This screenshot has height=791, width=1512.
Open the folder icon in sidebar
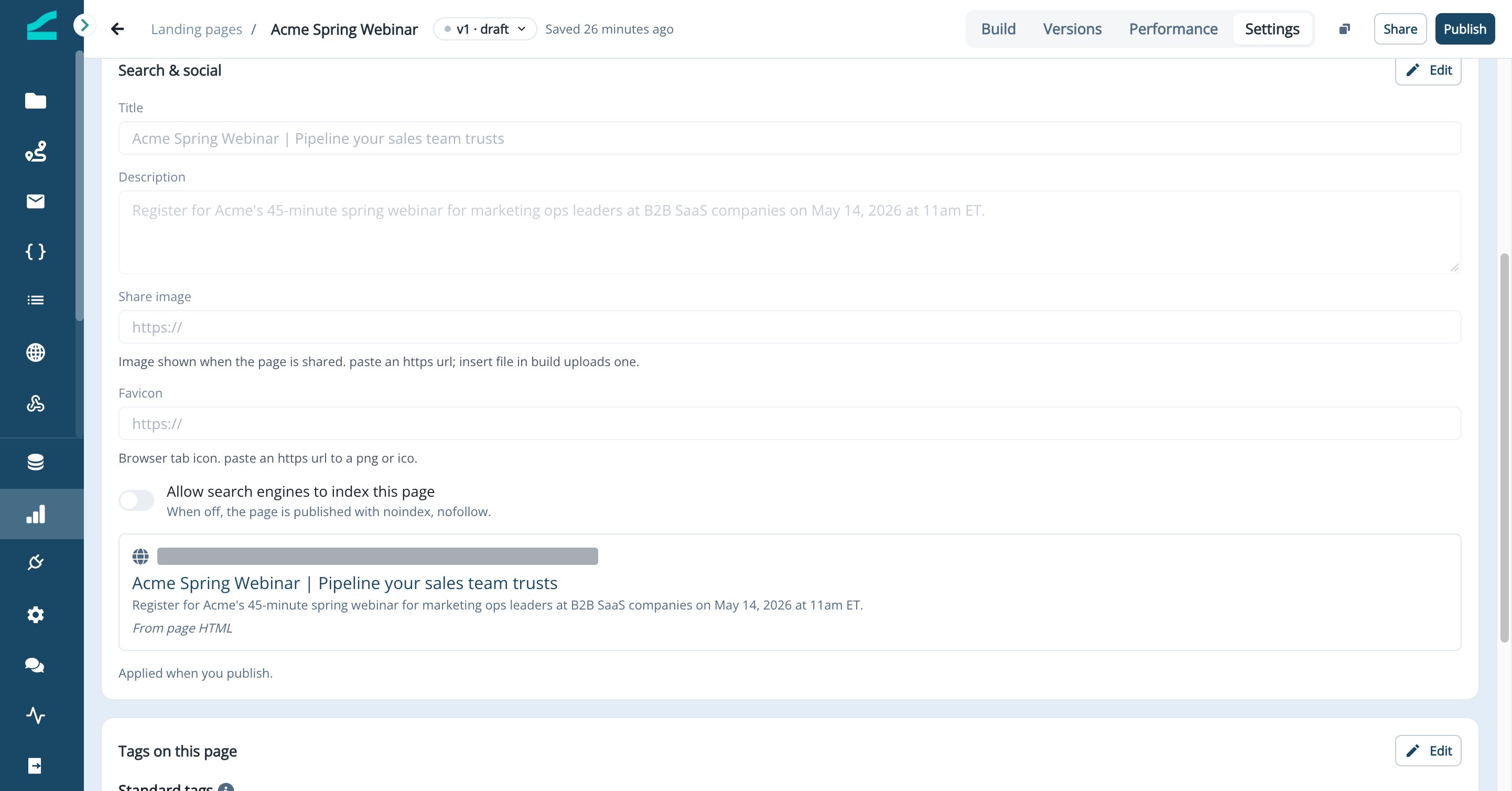(x=36, y=101)
